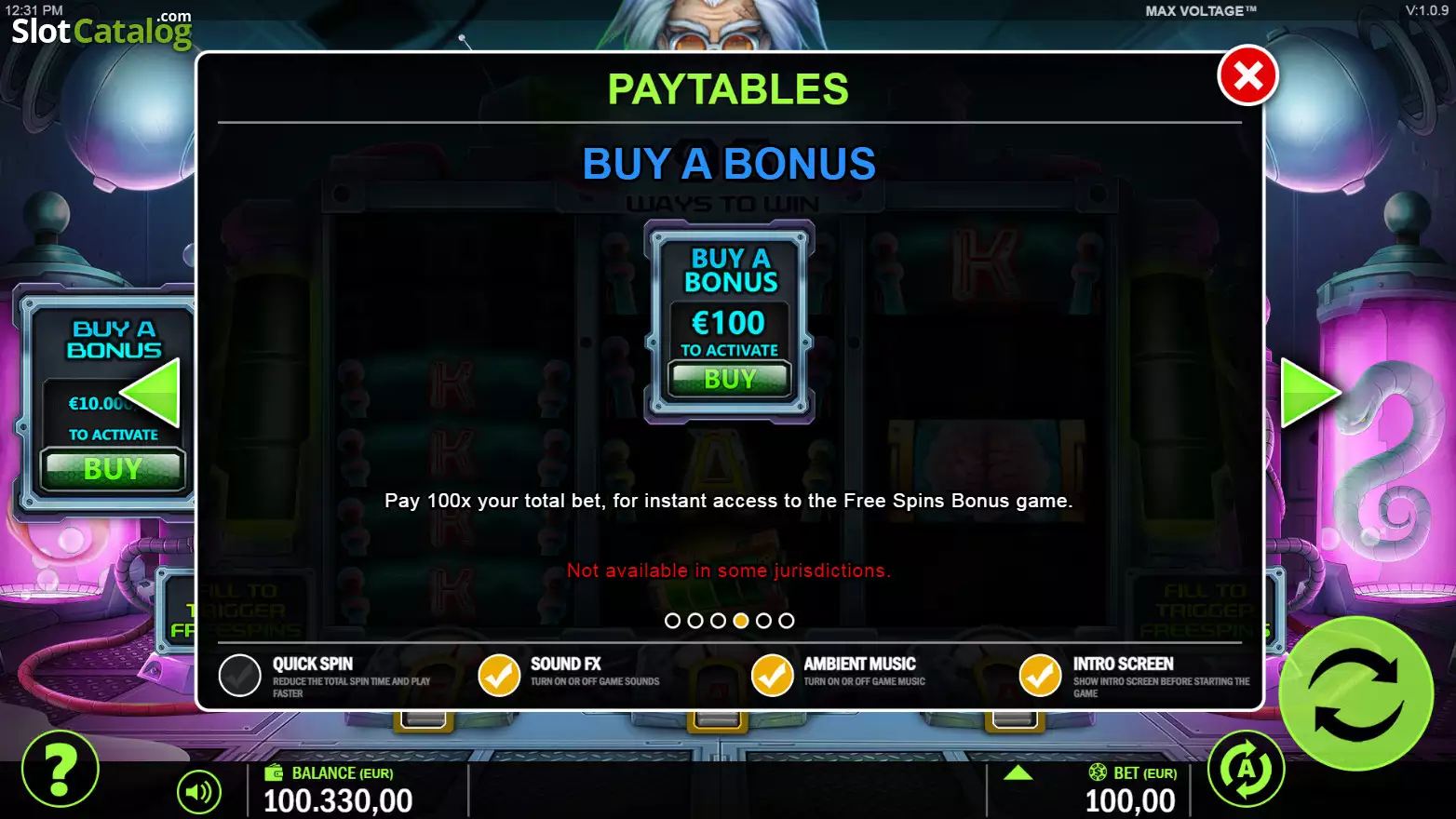Disable the Sound FX checkbox

point(499,676)
